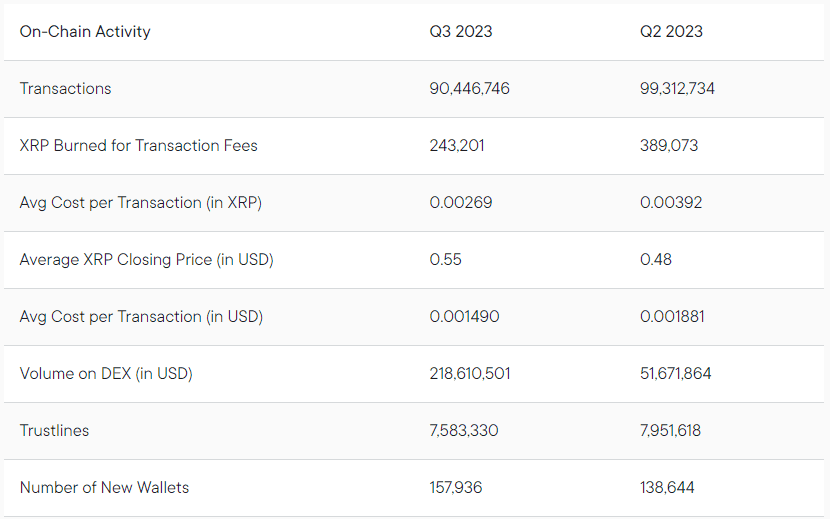
Task: Select the Q2 2023 column header
Action: pos(671,32)
